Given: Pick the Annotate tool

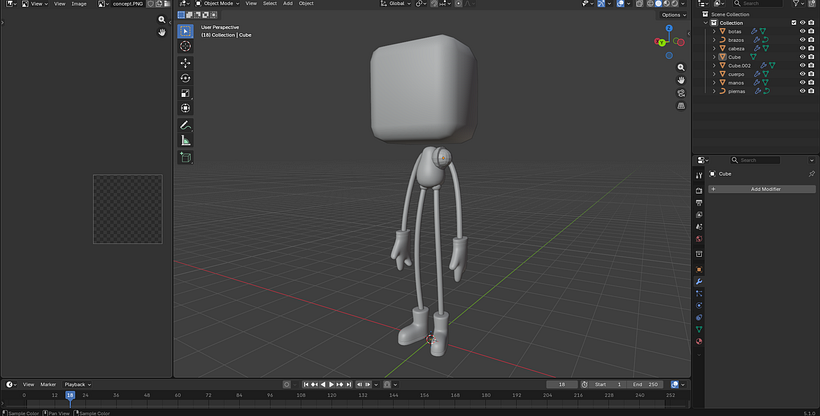Looking at the screenshot, I should tap(185, 125).
